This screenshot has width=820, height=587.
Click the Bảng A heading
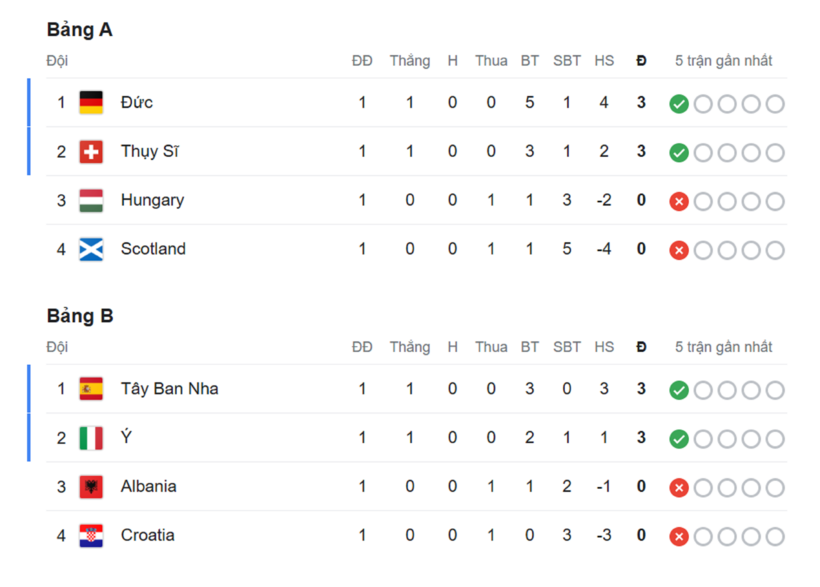tap(80, 30)
